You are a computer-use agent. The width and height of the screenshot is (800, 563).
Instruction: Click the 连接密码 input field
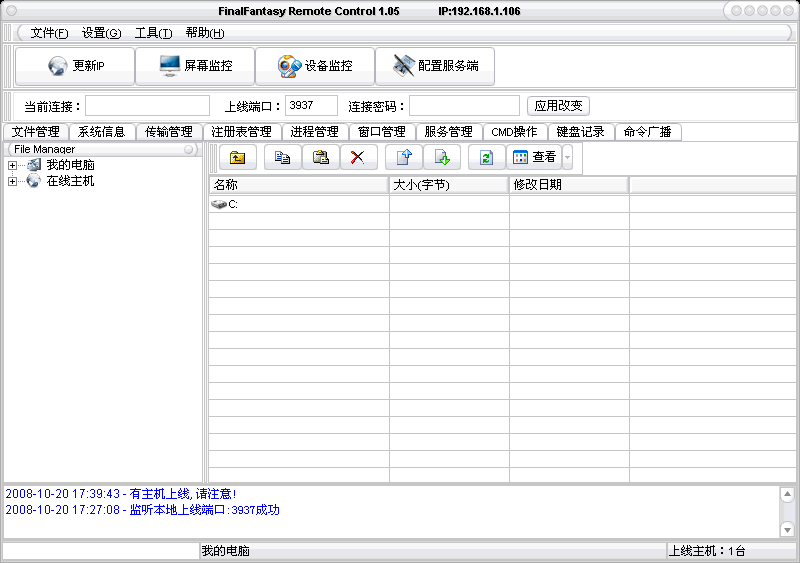coord(464,106)
